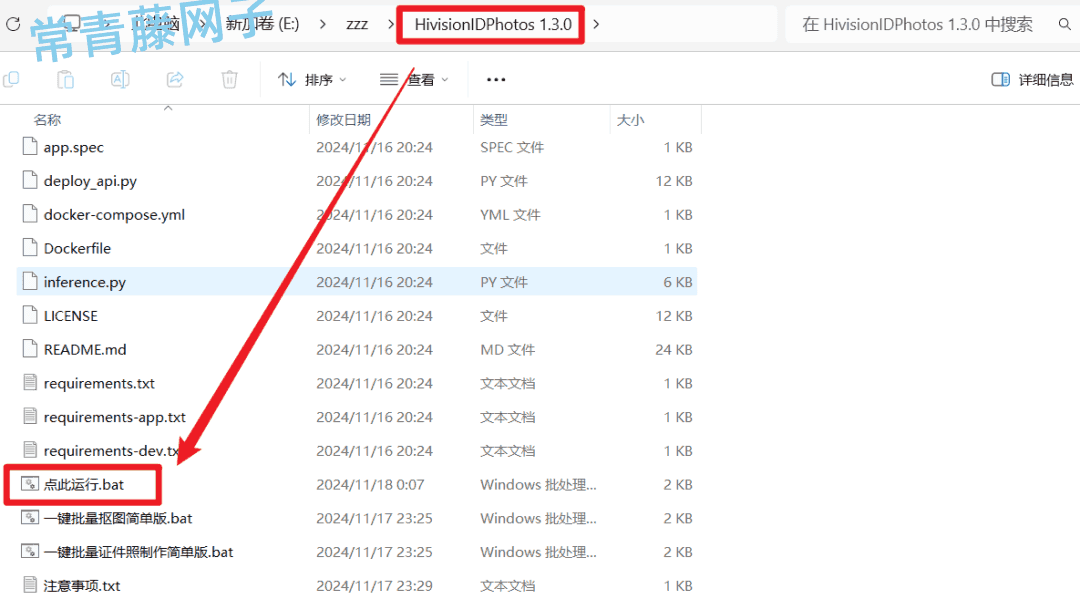Screen dimensions: 1080x599
Task: Click the MD 文件 type cell
Action: tap(508, 350)
